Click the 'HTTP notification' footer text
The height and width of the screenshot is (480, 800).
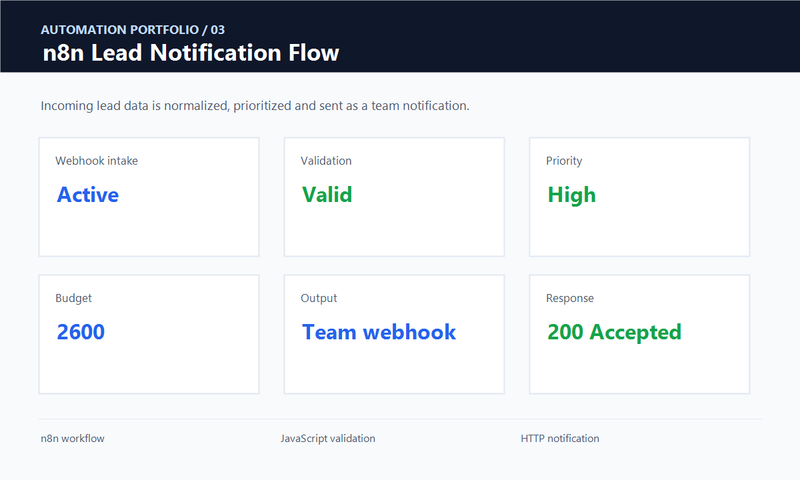pyautogui.click(x=560, y=438)
